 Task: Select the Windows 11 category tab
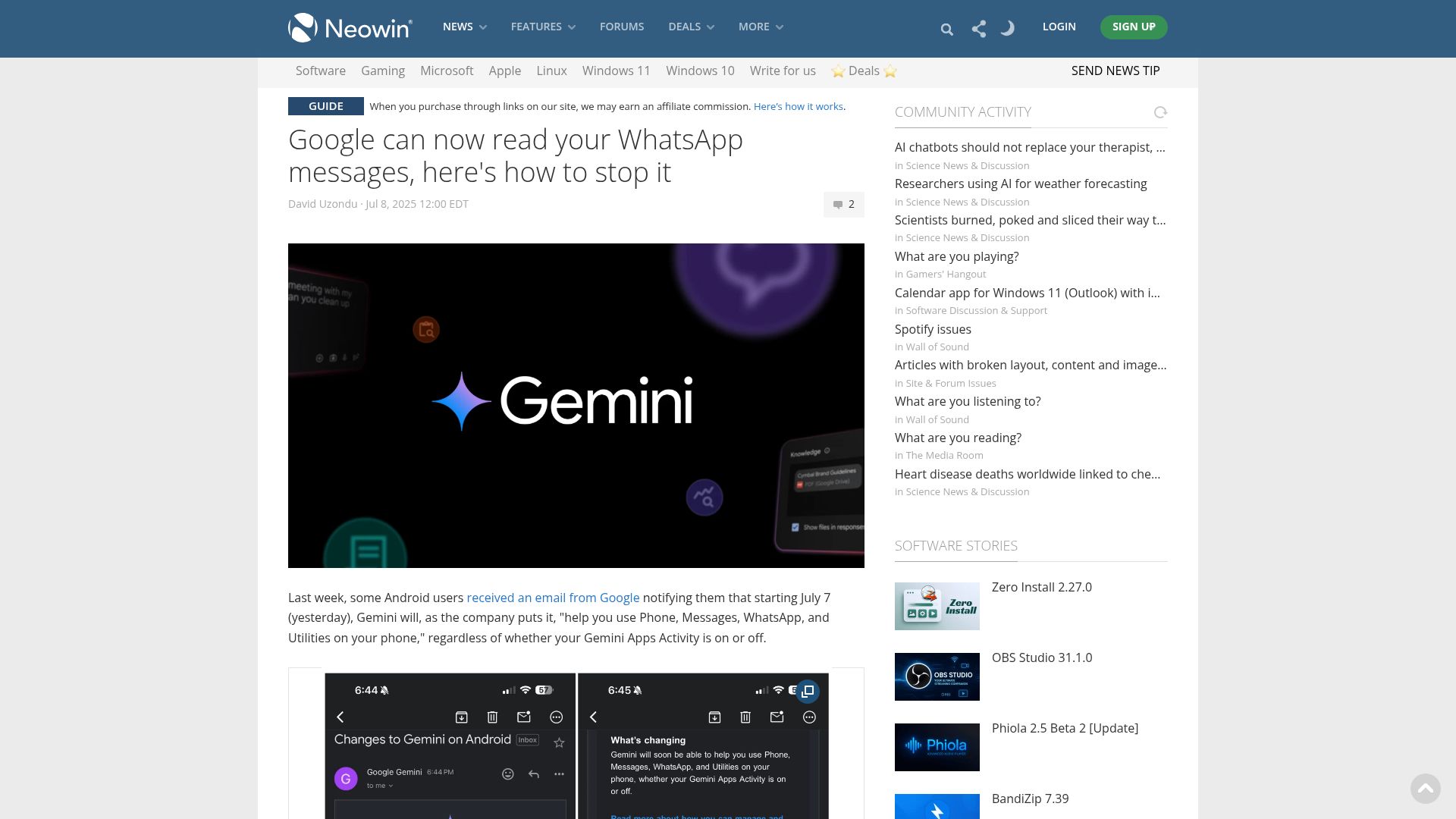(x=617, y=71)
